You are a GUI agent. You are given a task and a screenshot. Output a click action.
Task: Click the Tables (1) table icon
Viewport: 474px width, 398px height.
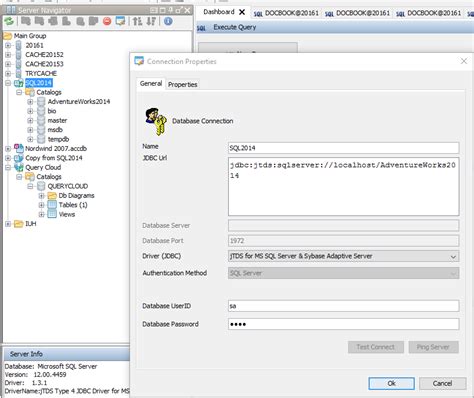[x=52, y=205]
